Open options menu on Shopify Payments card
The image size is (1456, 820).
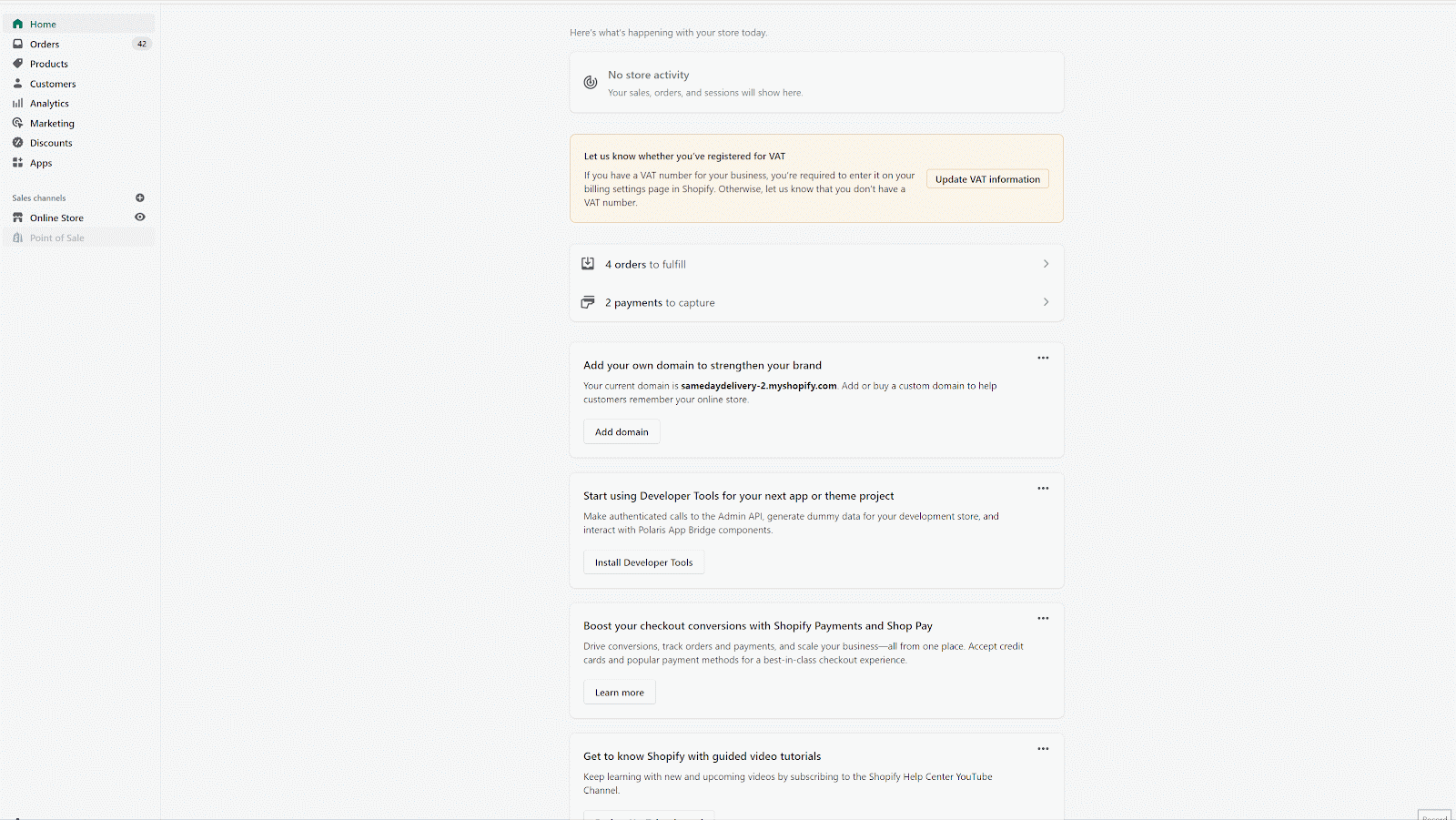coord(1043,618)
